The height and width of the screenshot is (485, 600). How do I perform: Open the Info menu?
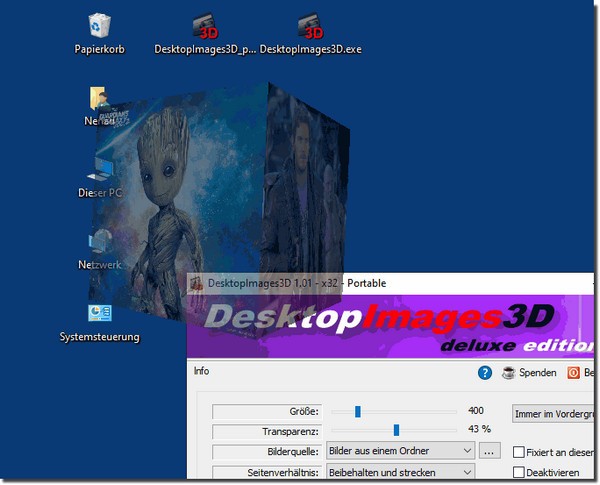click(201, 371)
